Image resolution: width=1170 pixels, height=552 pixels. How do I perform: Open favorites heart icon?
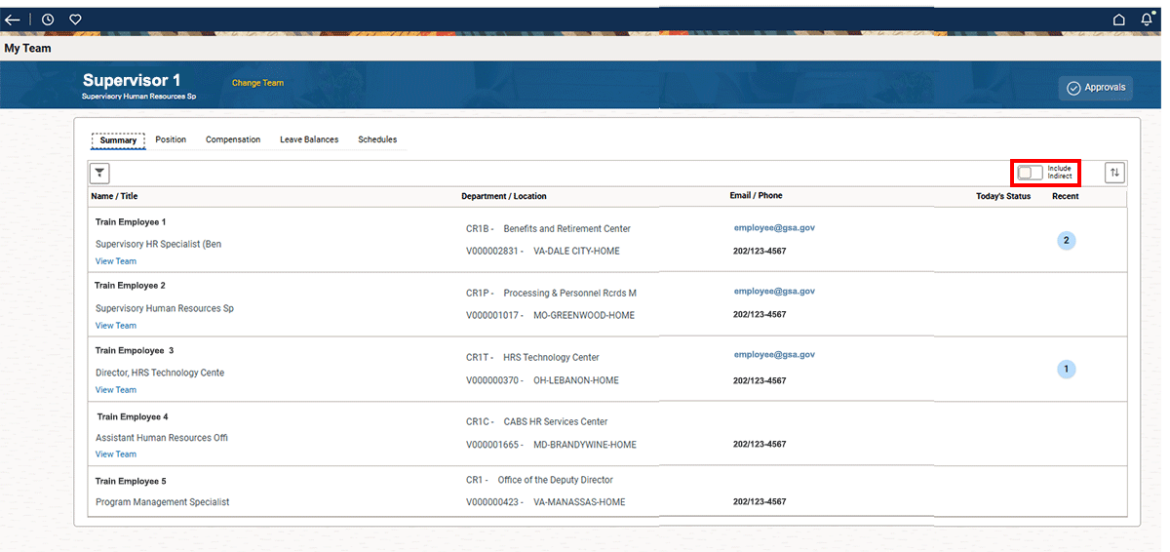tap(75, 19)
